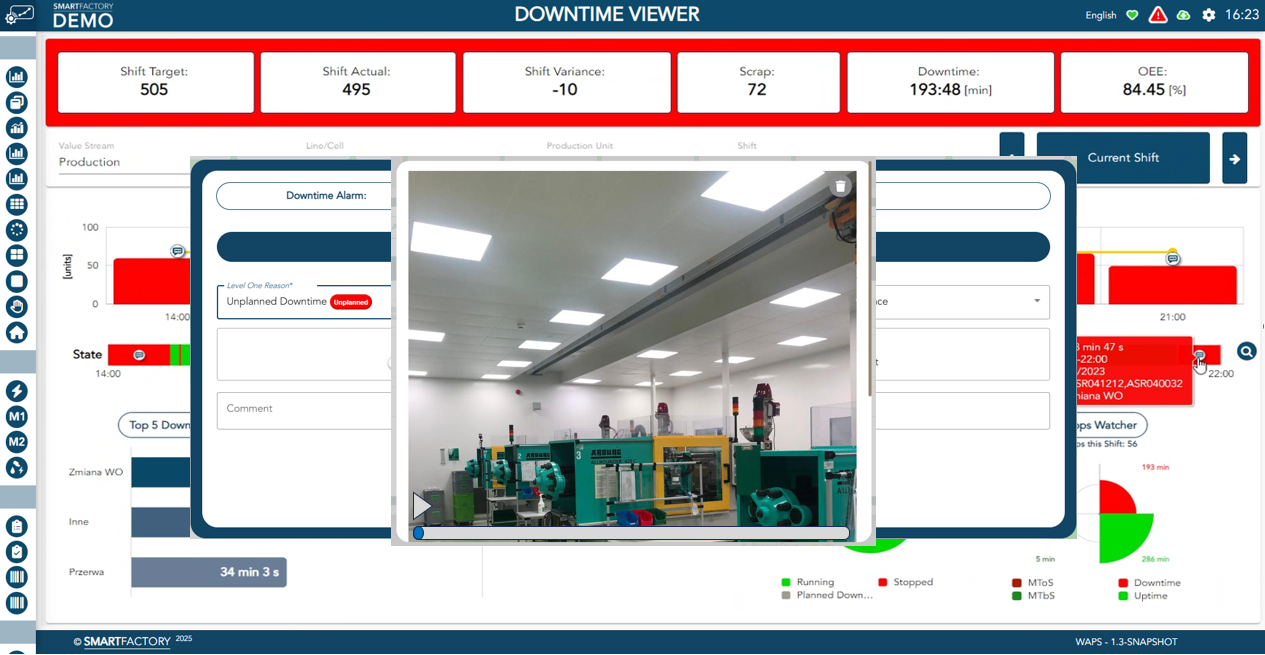Delete the attached video with trash icon
1265x655 pixels.
coord(840,186)
